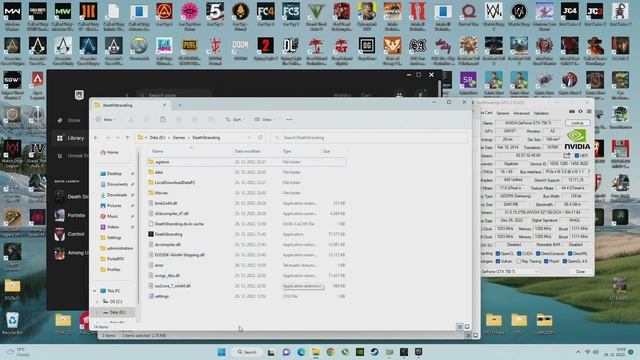Open Library in the Epic Games launcher
Viewport: 640px width, 360px height.
71,138
